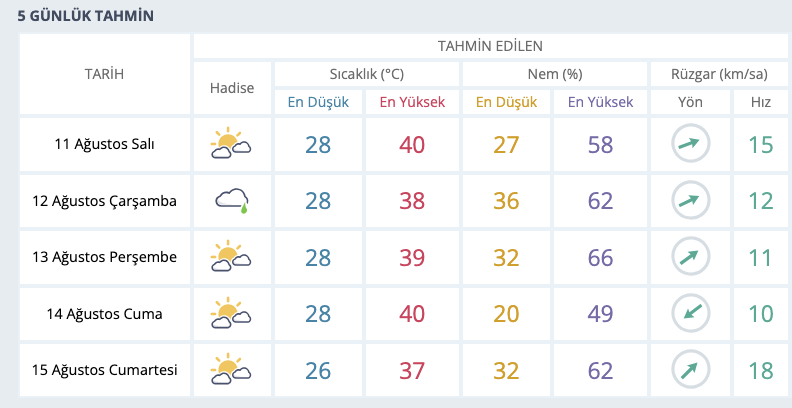Click the partly sunny icon for 13 Ağustos Perşembe

tap(231, 257)
